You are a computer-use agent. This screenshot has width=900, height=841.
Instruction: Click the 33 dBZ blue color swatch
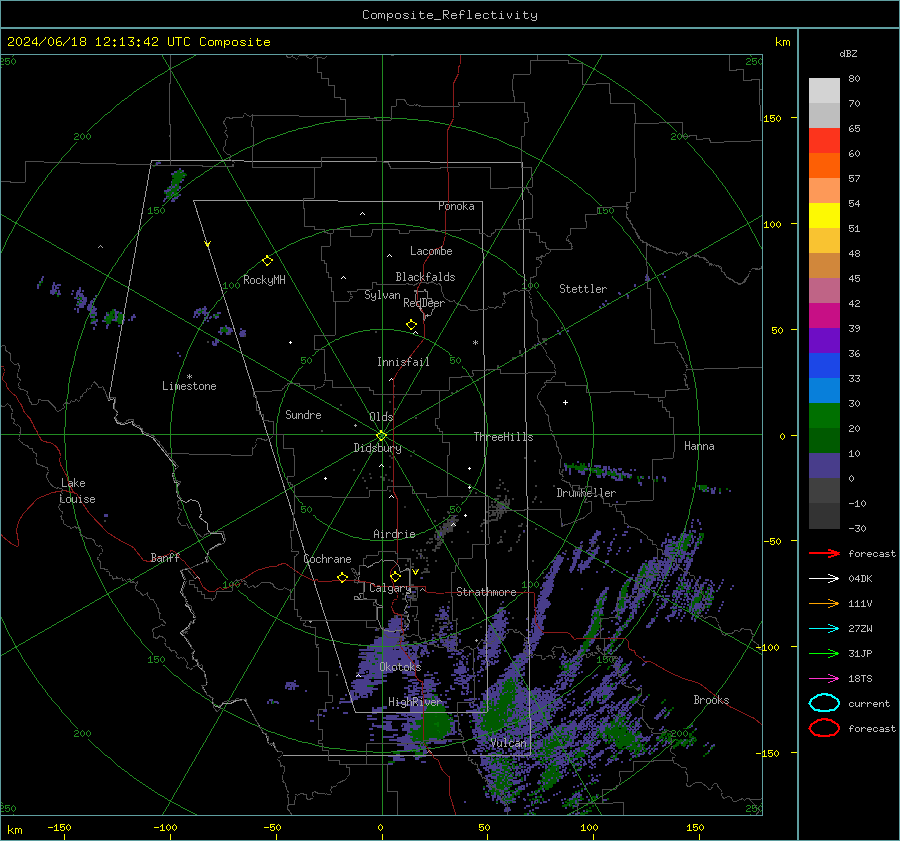point(824,390)
